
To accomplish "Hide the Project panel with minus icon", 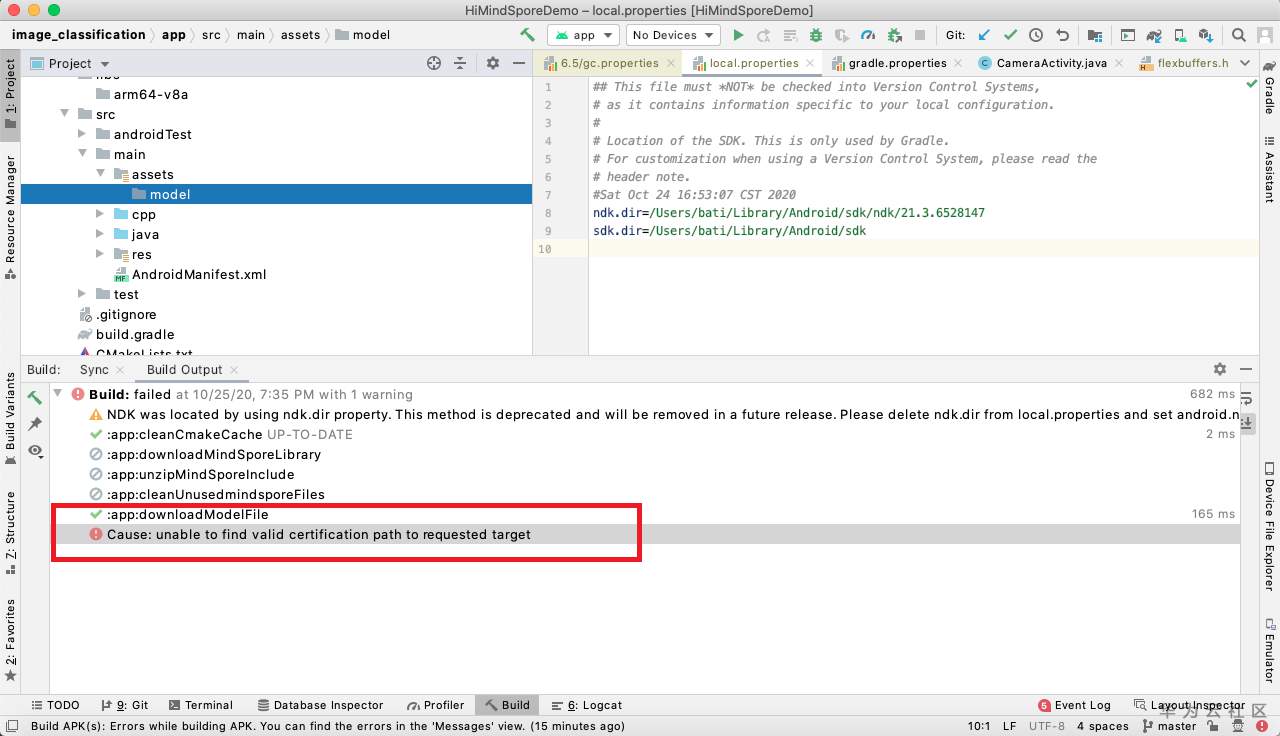I will pos(518,63).
